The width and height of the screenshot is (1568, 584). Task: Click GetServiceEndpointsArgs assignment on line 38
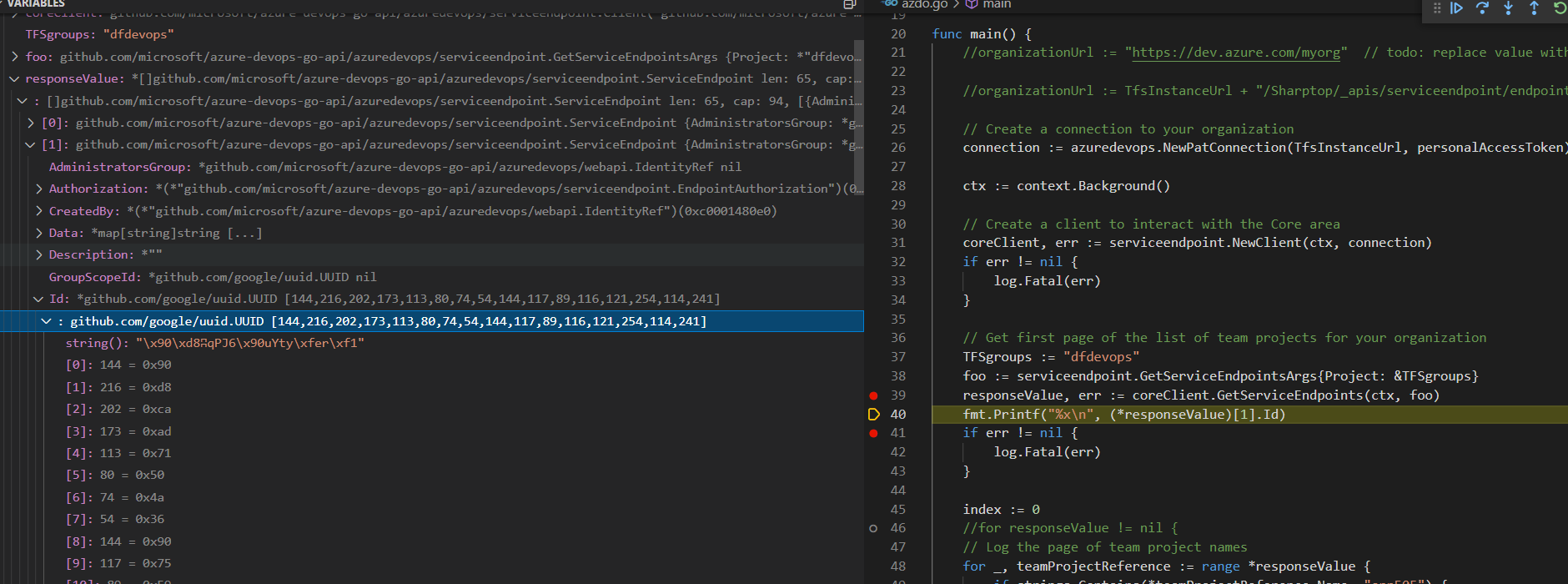(1221, 376)
